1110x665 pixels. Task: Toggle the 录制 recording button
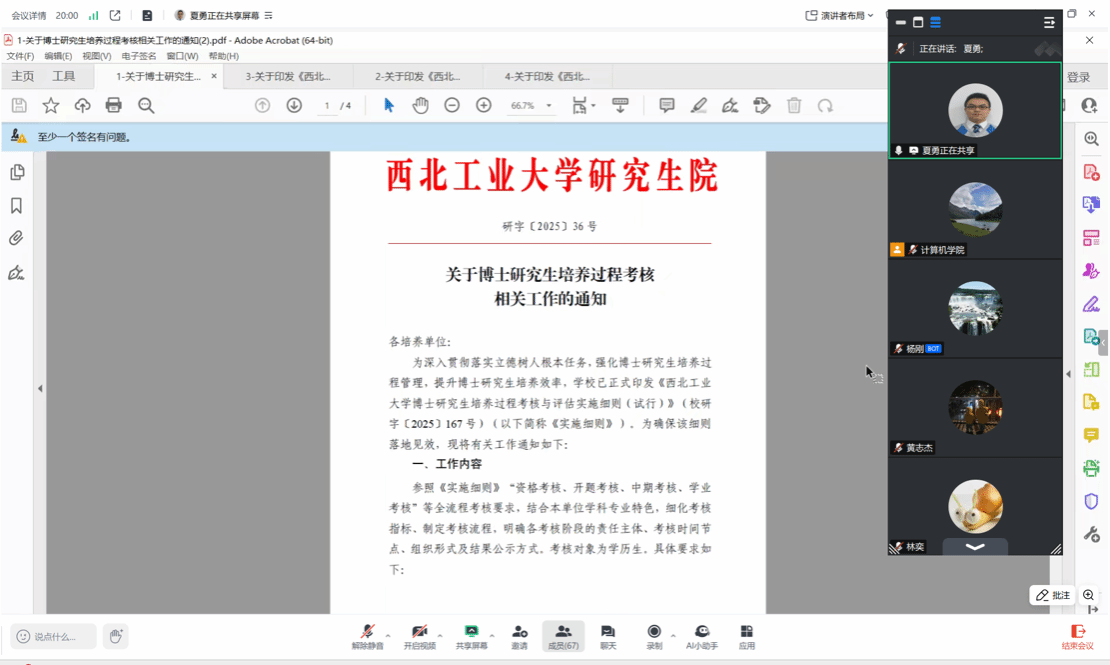click(x=654, y=636)
